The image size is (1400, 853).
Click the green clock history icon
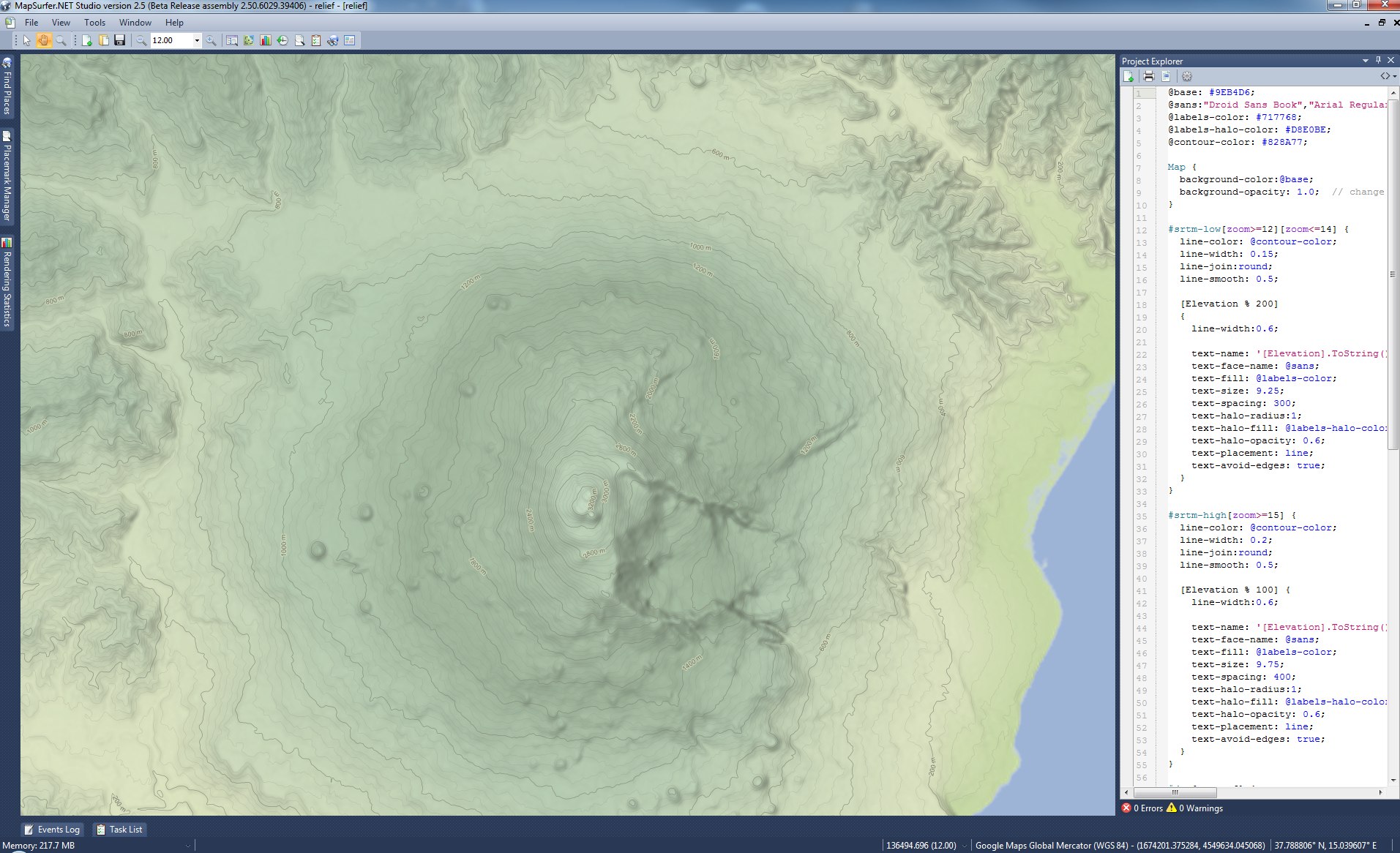click(282, 41)
